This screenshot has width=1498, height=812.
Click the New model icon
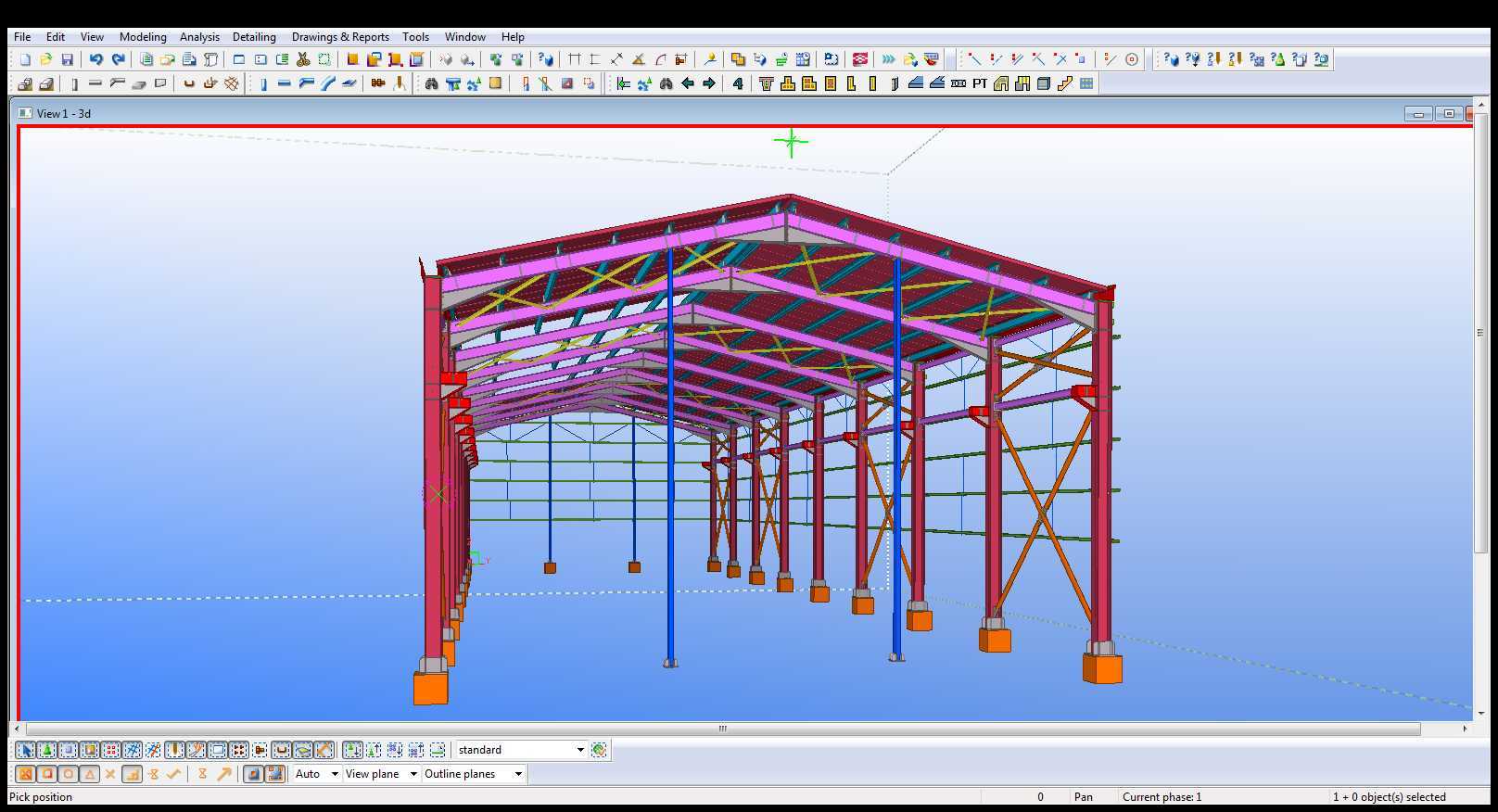click(25, 59)
